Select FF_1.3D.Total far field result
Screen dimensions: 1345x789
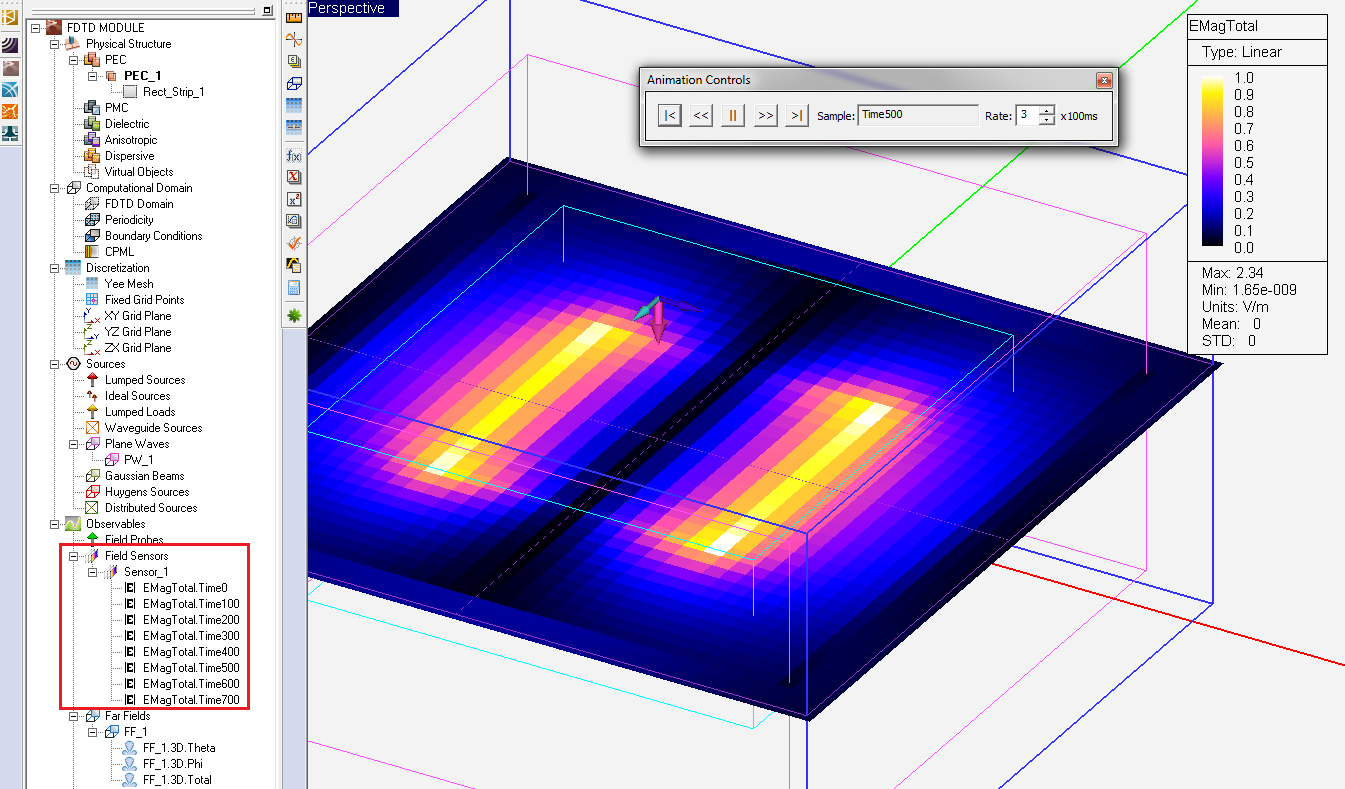pyautogui.click(x=177, y=780)
